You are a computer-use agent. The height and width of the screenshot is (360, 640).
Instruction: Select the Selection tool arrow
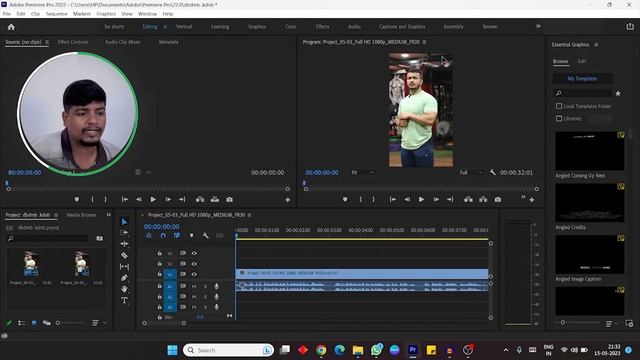point(124,222)
